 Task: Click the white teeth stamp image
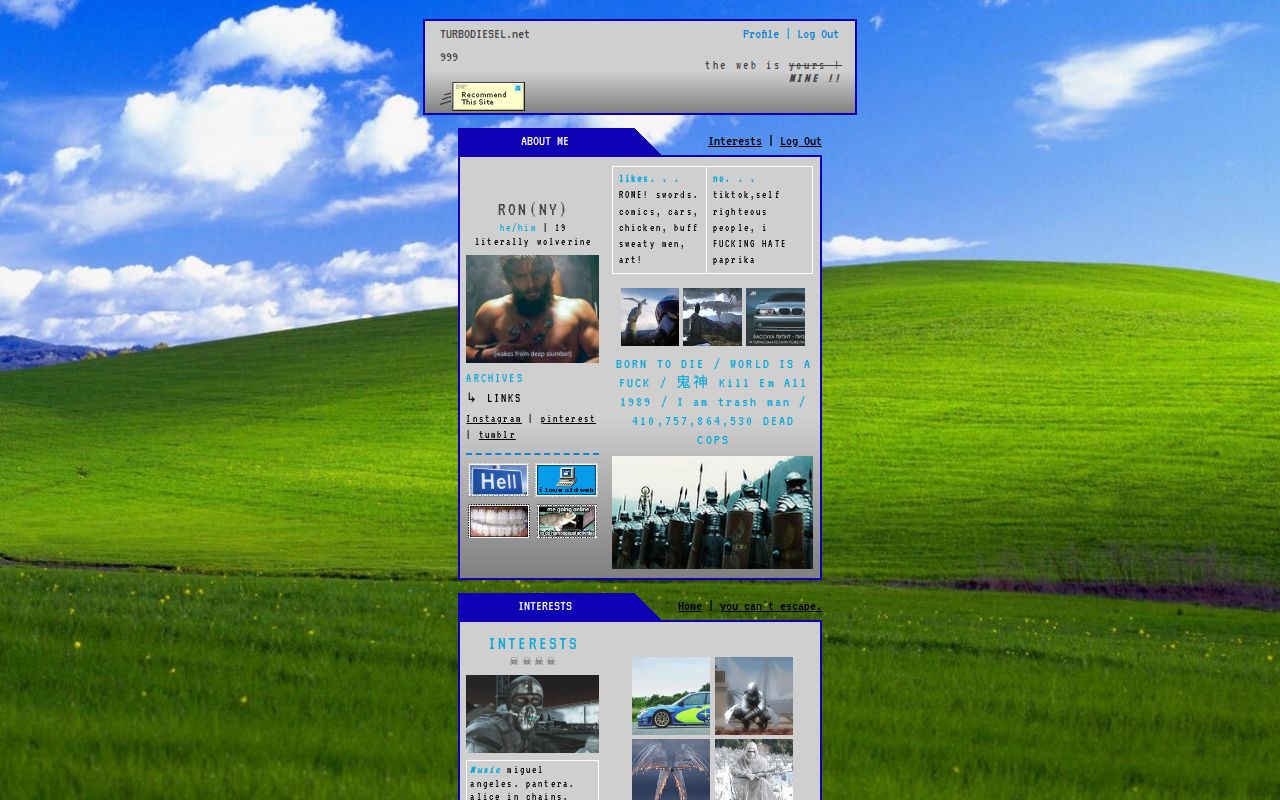click(499, 521)
